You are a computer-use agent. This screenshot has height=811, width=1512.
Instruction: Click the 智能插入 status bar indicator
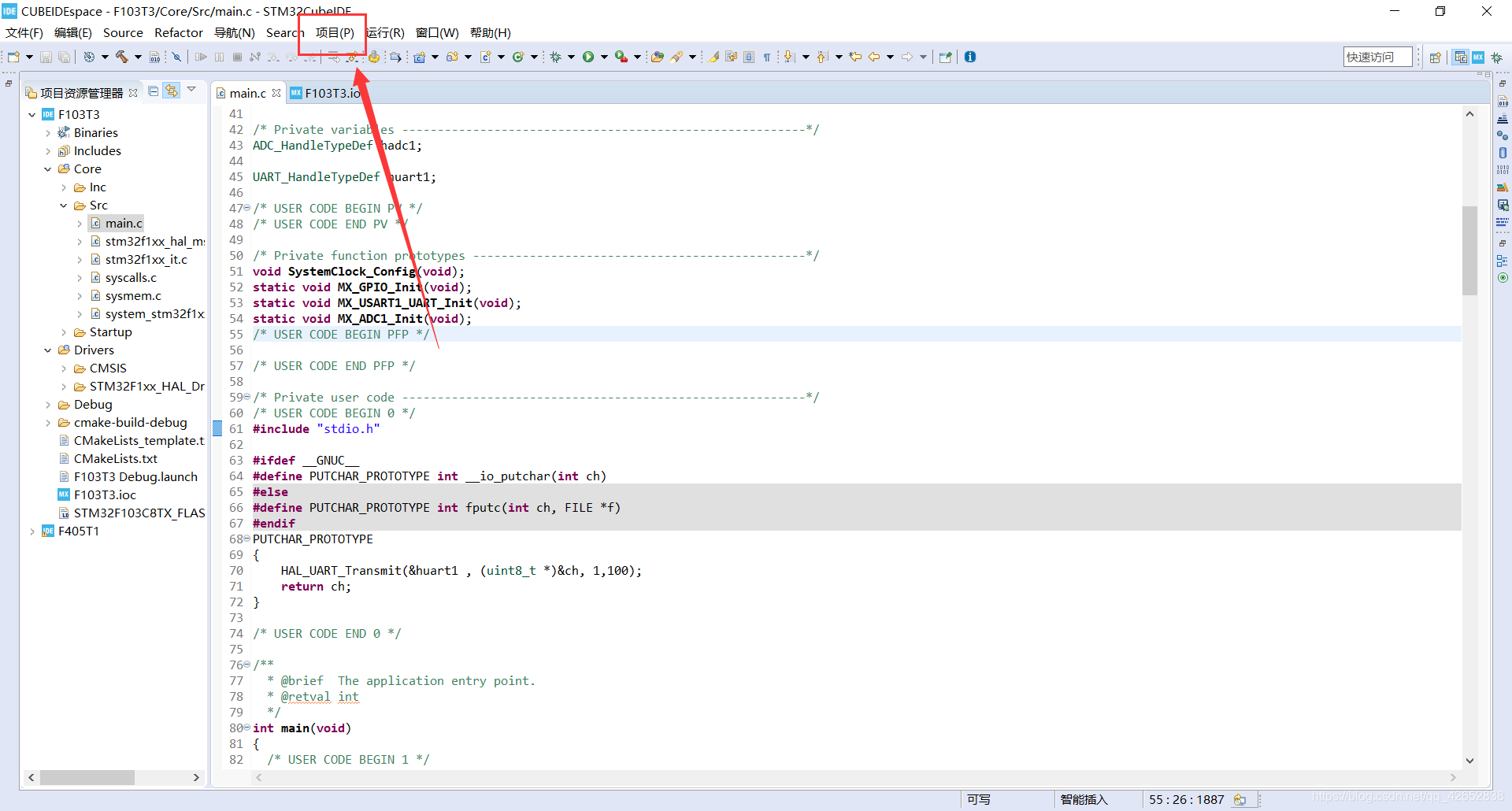tap(1084, 799)
